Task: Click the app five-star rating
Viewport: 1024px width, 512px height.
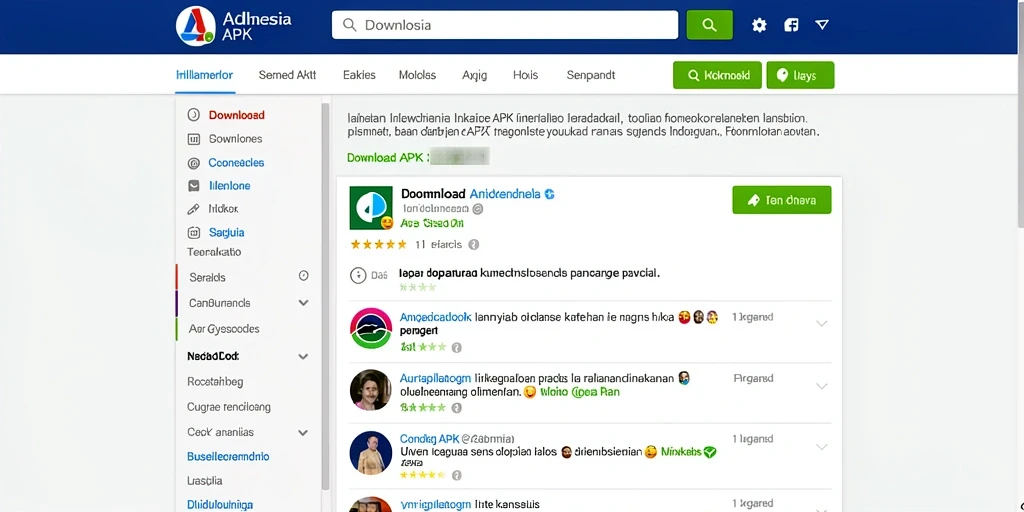Action: [x=378, y=244]
